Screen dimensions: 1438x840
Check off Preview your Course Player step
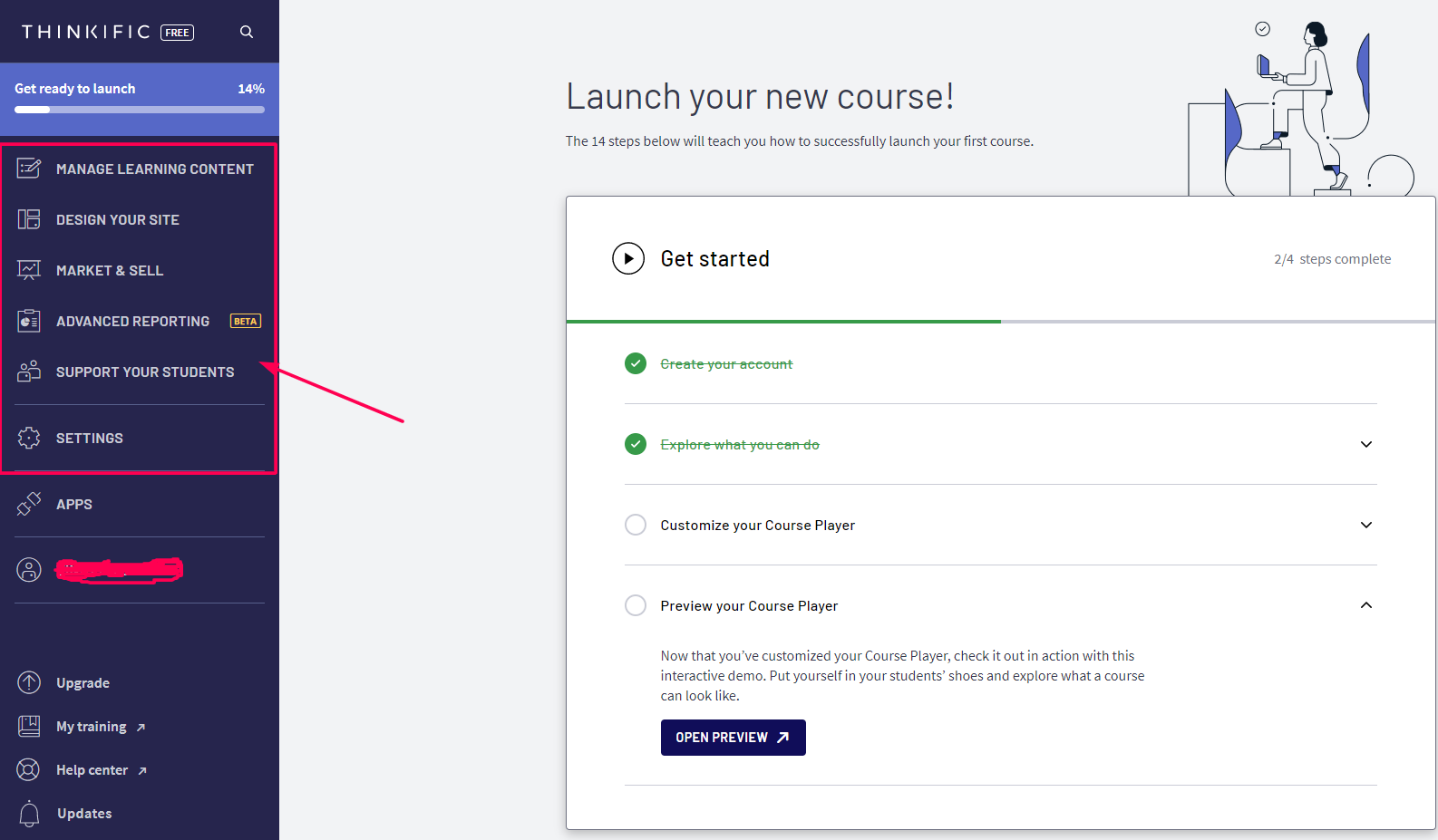coord(635,605)
